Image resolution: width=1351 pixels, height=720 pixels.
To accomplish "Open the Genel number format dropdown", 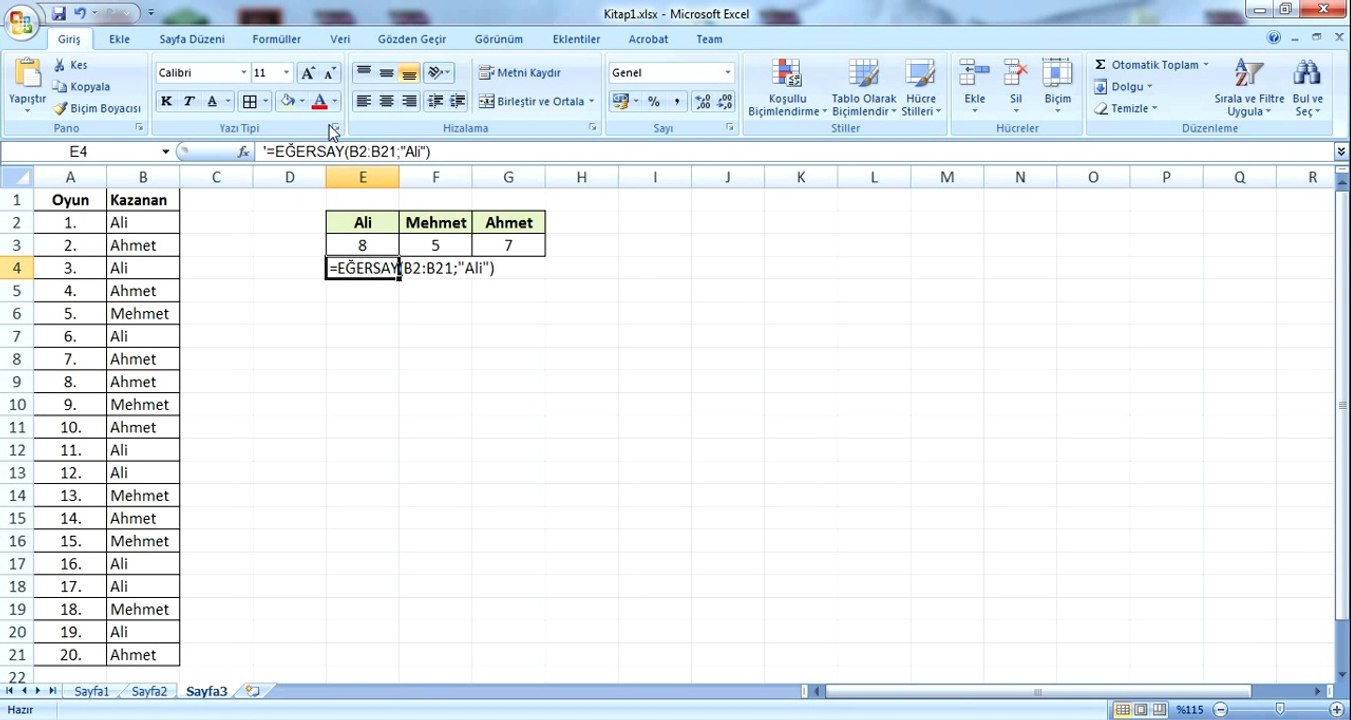I will pos(728,73).
